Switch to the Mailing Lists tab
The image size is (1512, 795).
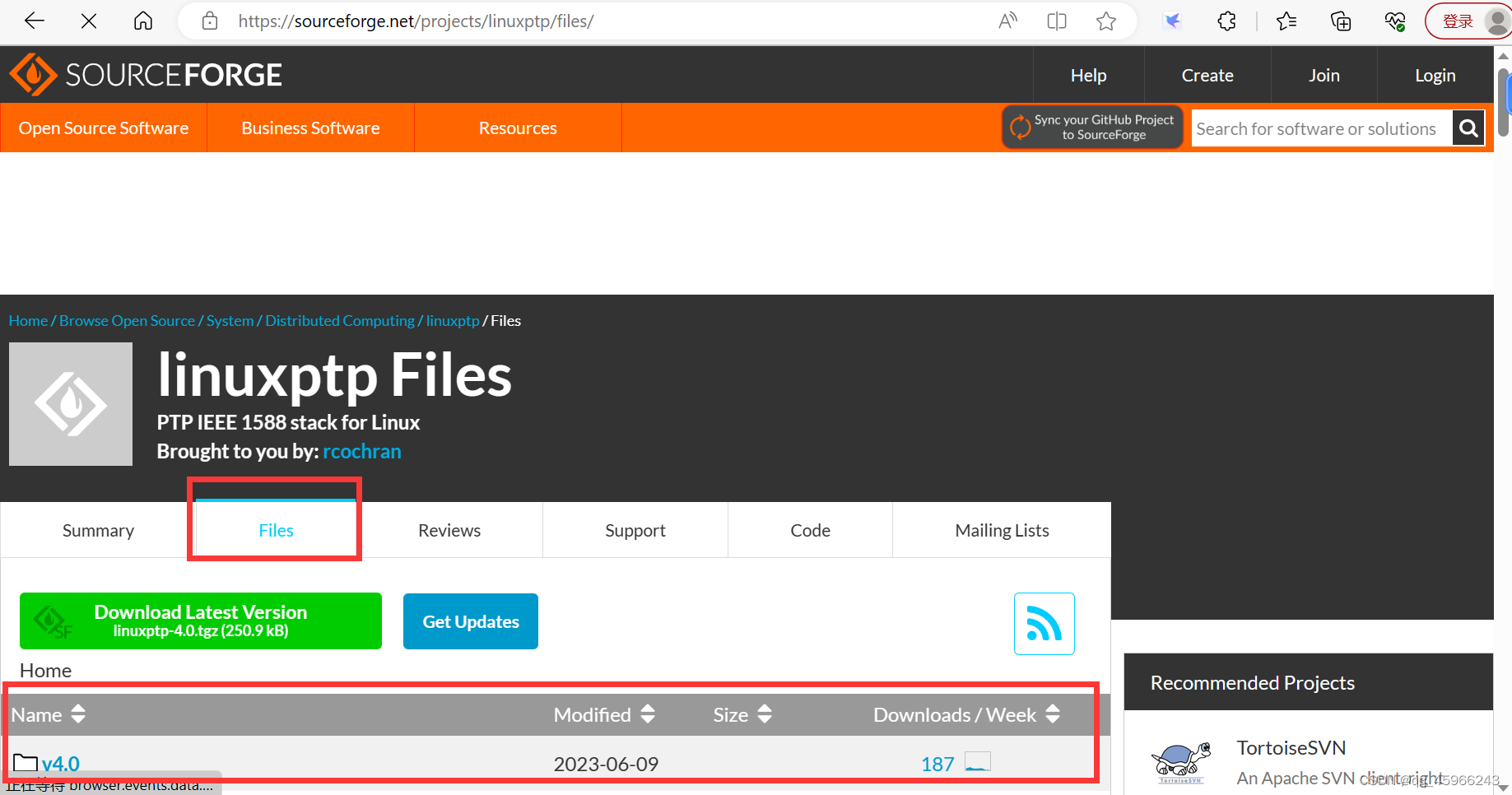[x=1002, y=531]
